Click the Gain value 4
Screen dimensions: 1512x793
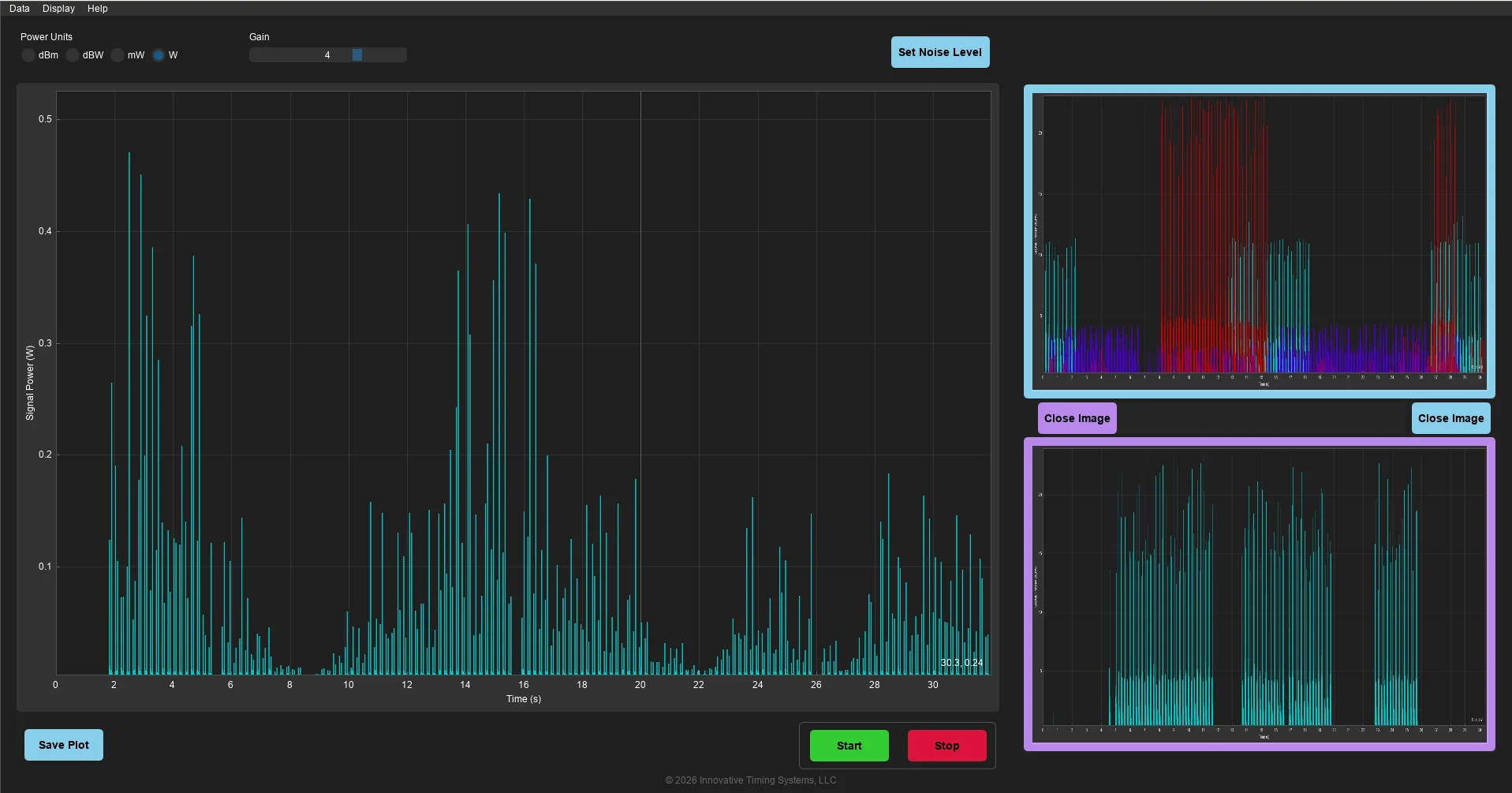pos(327,55)
